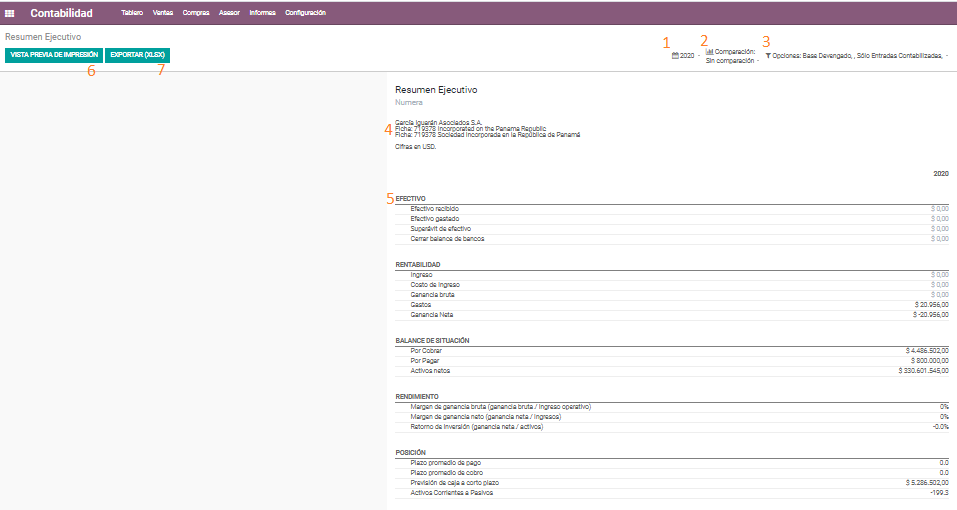Viewport: 957px width, 510px height.
Task: Select the Activos netos report line
Action: pyautogui.click(x=672, y=371)
